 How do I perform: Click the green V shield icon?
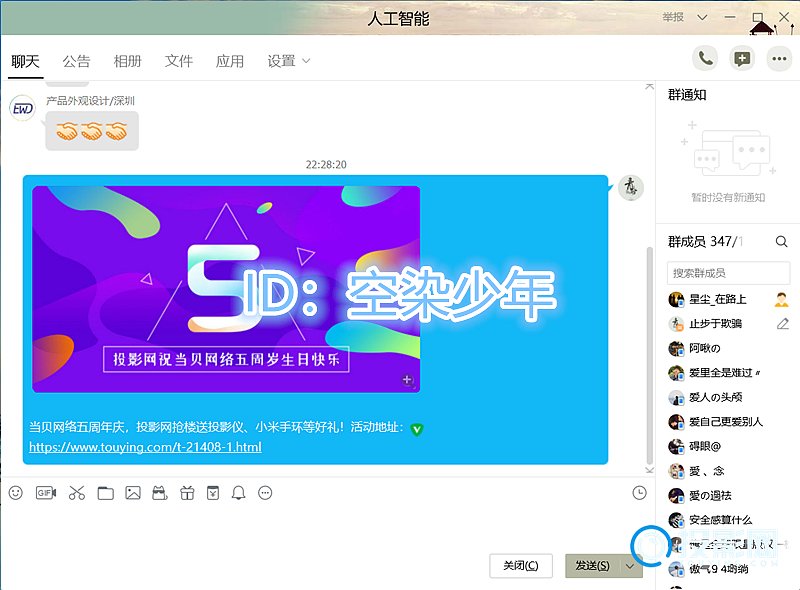pos(417,429)
